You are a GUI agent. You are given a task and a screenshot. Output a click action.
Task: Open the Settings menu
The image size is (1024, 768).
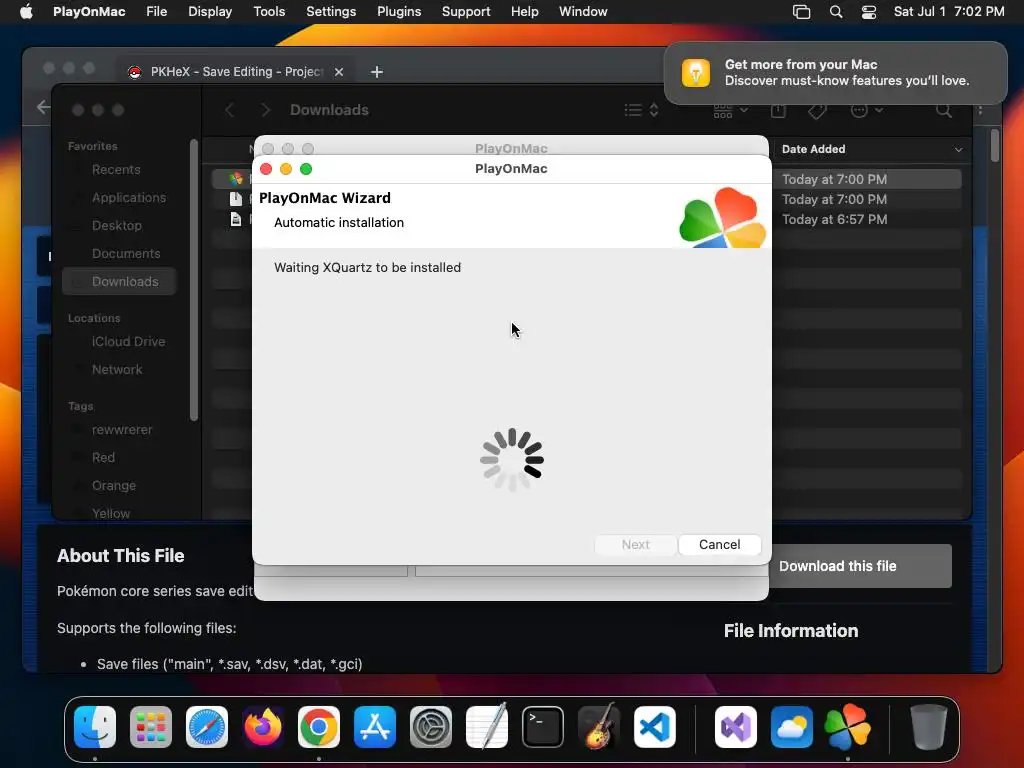coord(331,12)
